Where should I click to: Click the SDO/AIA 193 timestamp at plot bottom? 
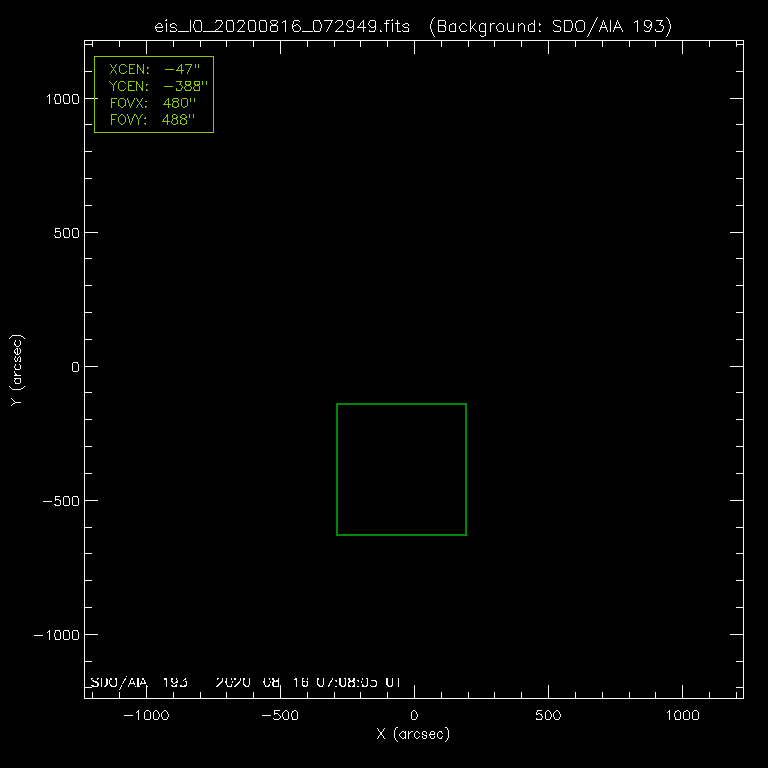coord(245,682)
